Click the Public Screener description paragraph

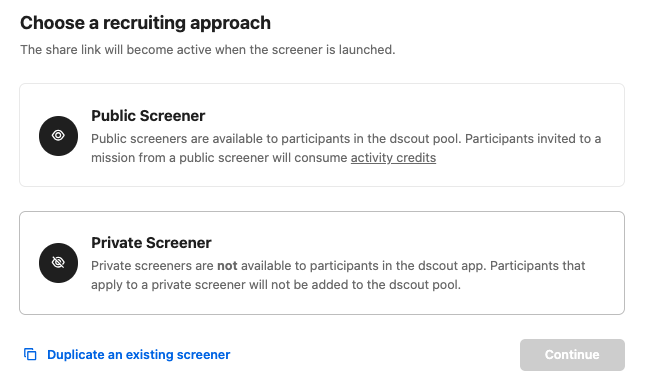pyautogui.click(x=346, y=148)
